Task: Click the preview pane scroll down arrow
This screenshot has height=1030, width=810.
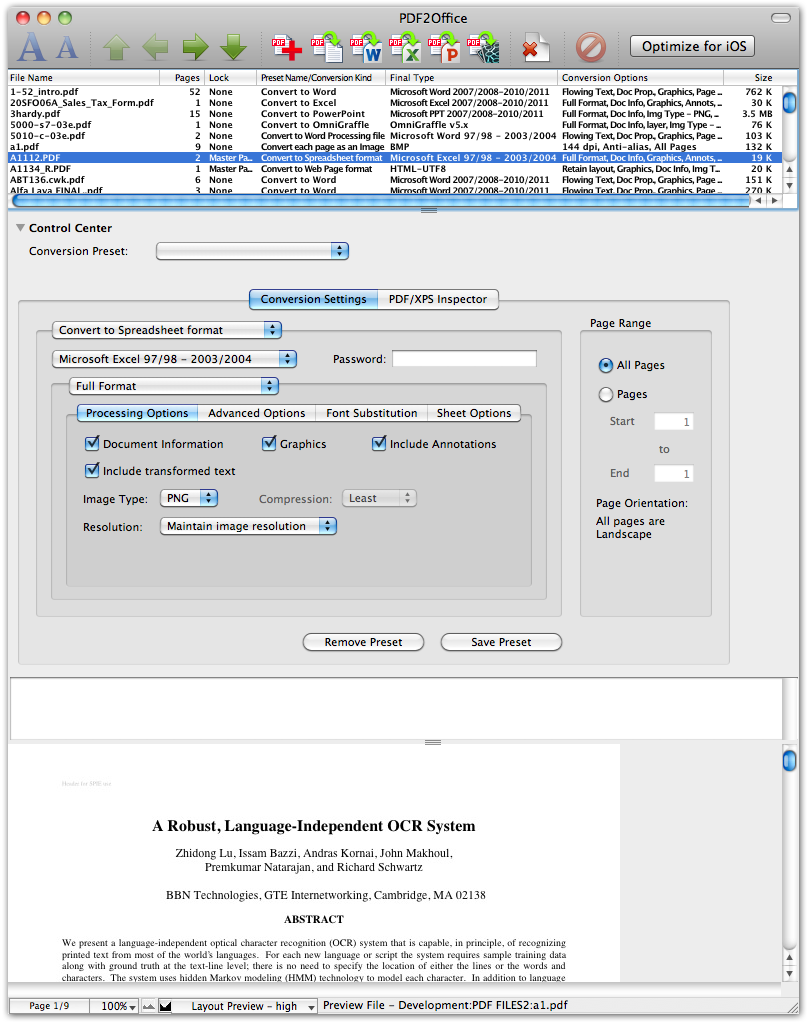Action: (x=790, y=974)
